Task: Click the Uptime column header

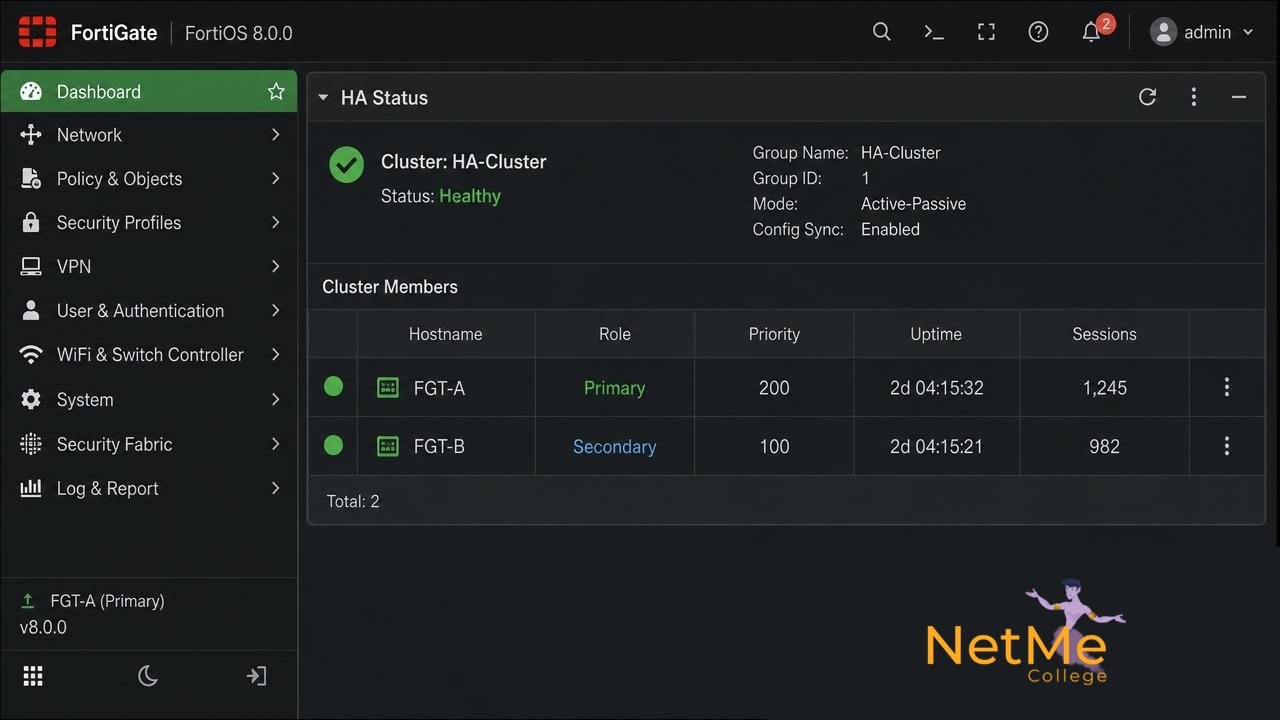Action: (936, 334)
